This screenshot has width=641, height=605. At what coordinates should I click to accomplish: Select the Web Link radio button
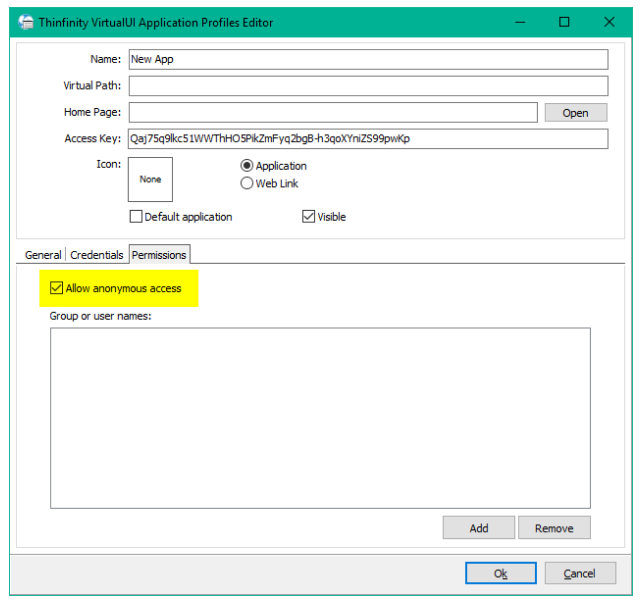(247, 183)
